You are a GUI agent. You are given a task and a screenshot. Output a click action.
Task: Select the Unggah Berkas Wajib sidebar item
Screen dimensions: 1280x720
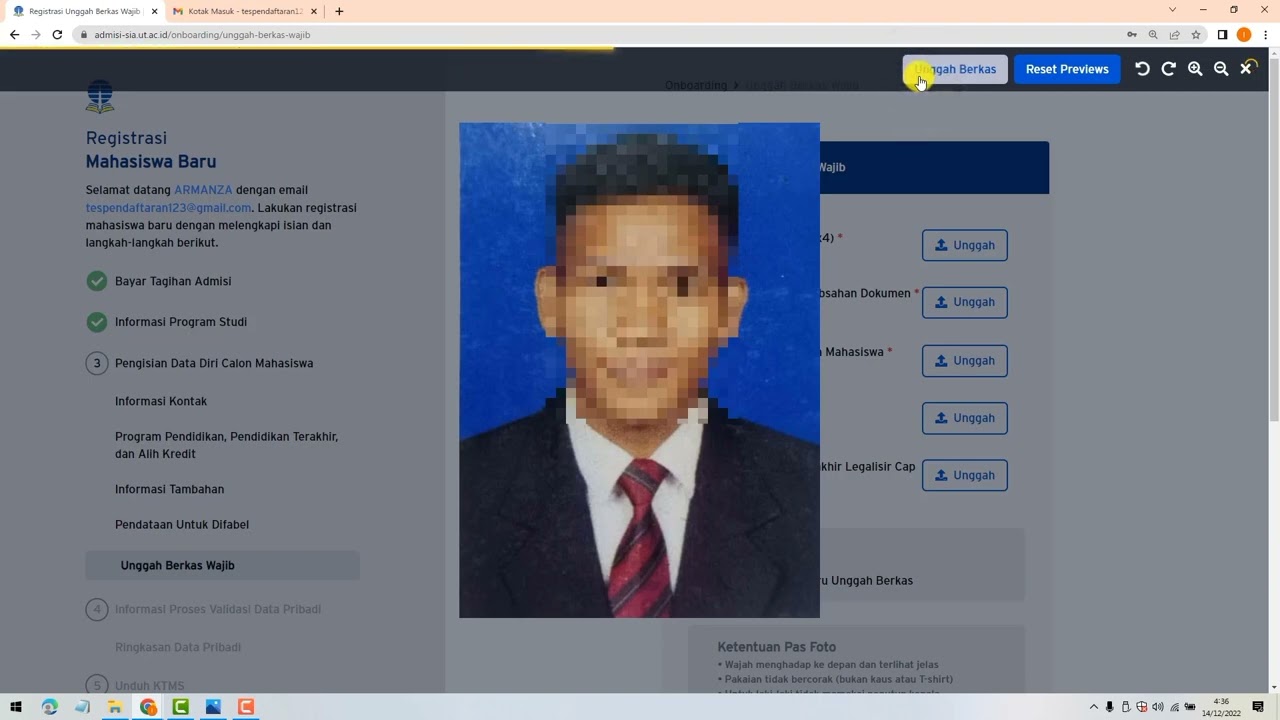[222, 565]
